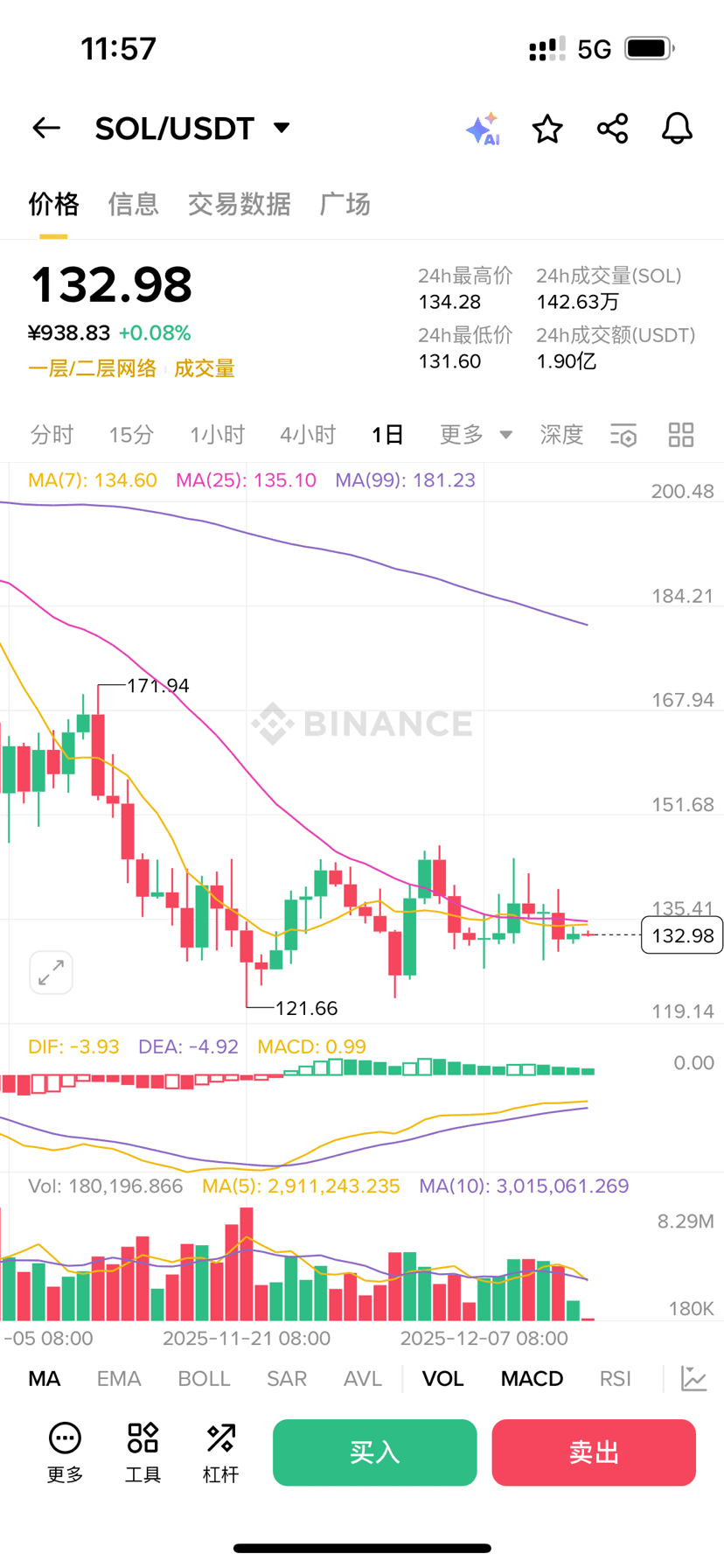
Task: Tap the back arrow icon
Action: (46, 129)
